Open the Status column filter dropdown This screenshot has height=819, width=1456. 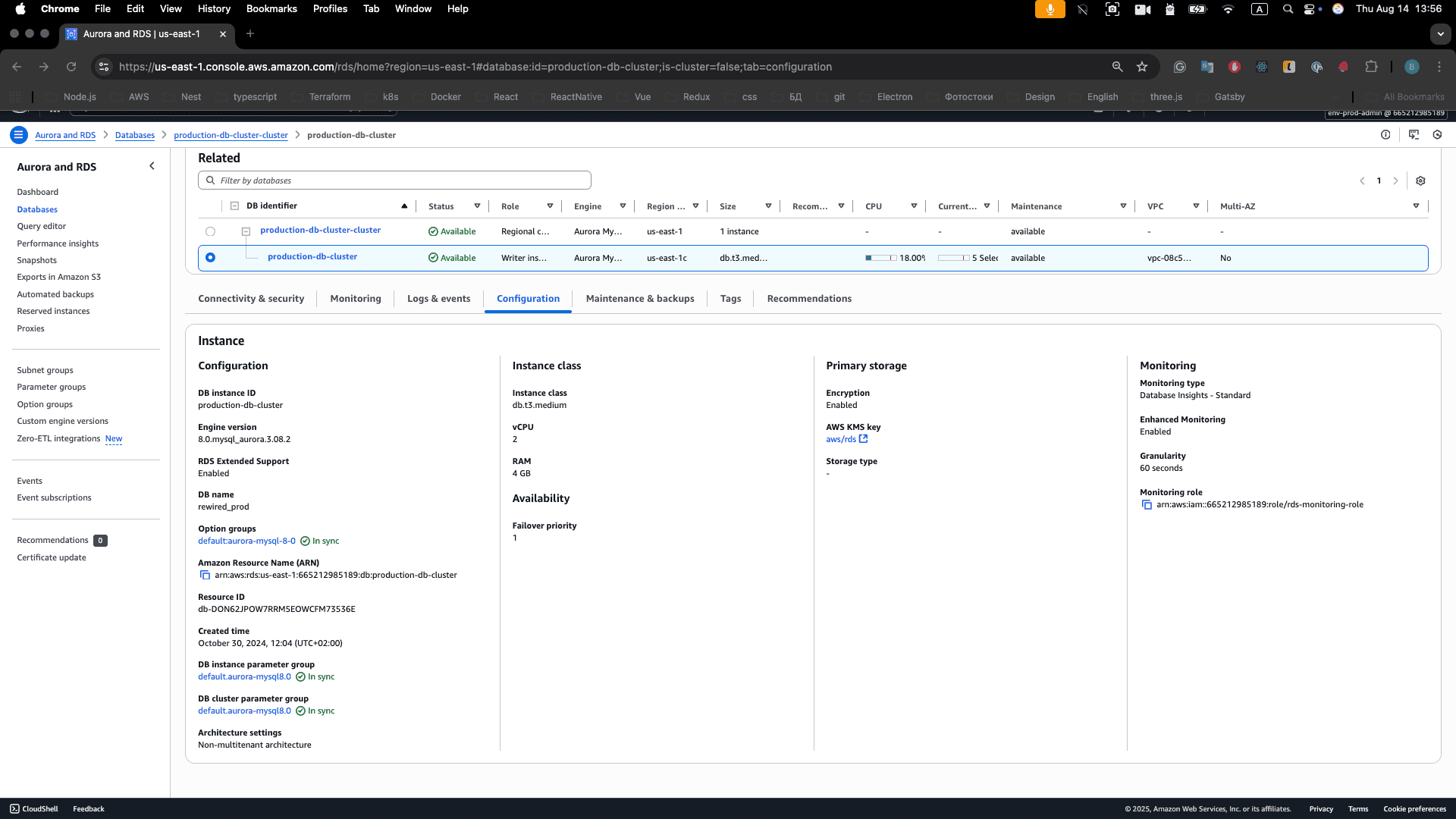478,206
